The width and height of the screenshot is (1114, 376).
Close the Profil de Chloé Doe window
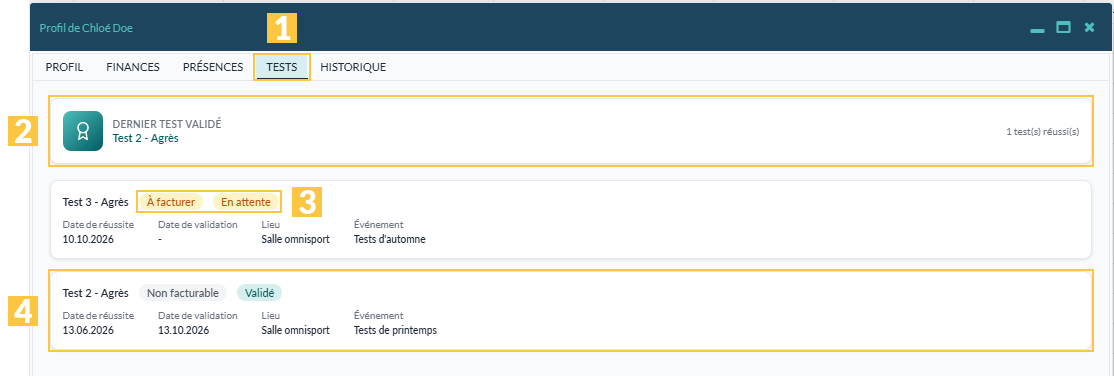[1089, 28]
